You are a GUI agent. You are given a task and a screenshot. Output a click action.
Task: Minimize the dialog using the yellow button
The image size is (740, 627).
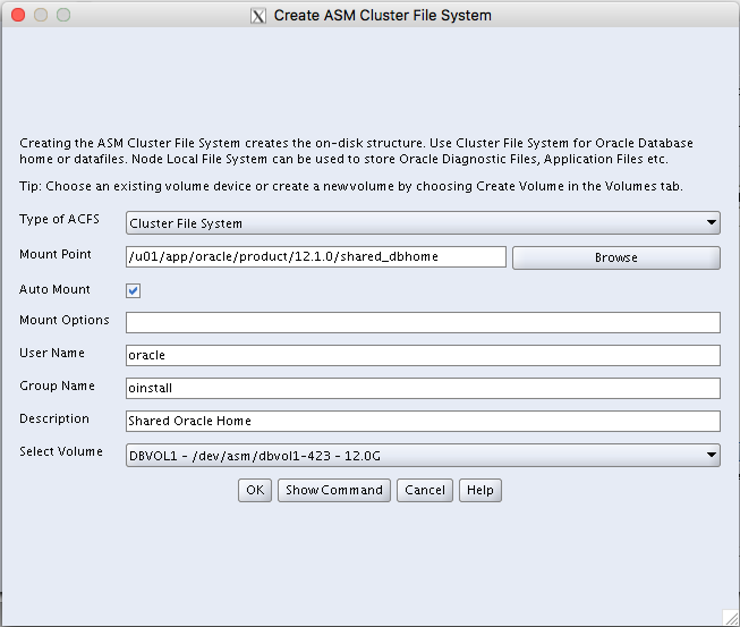41,16
